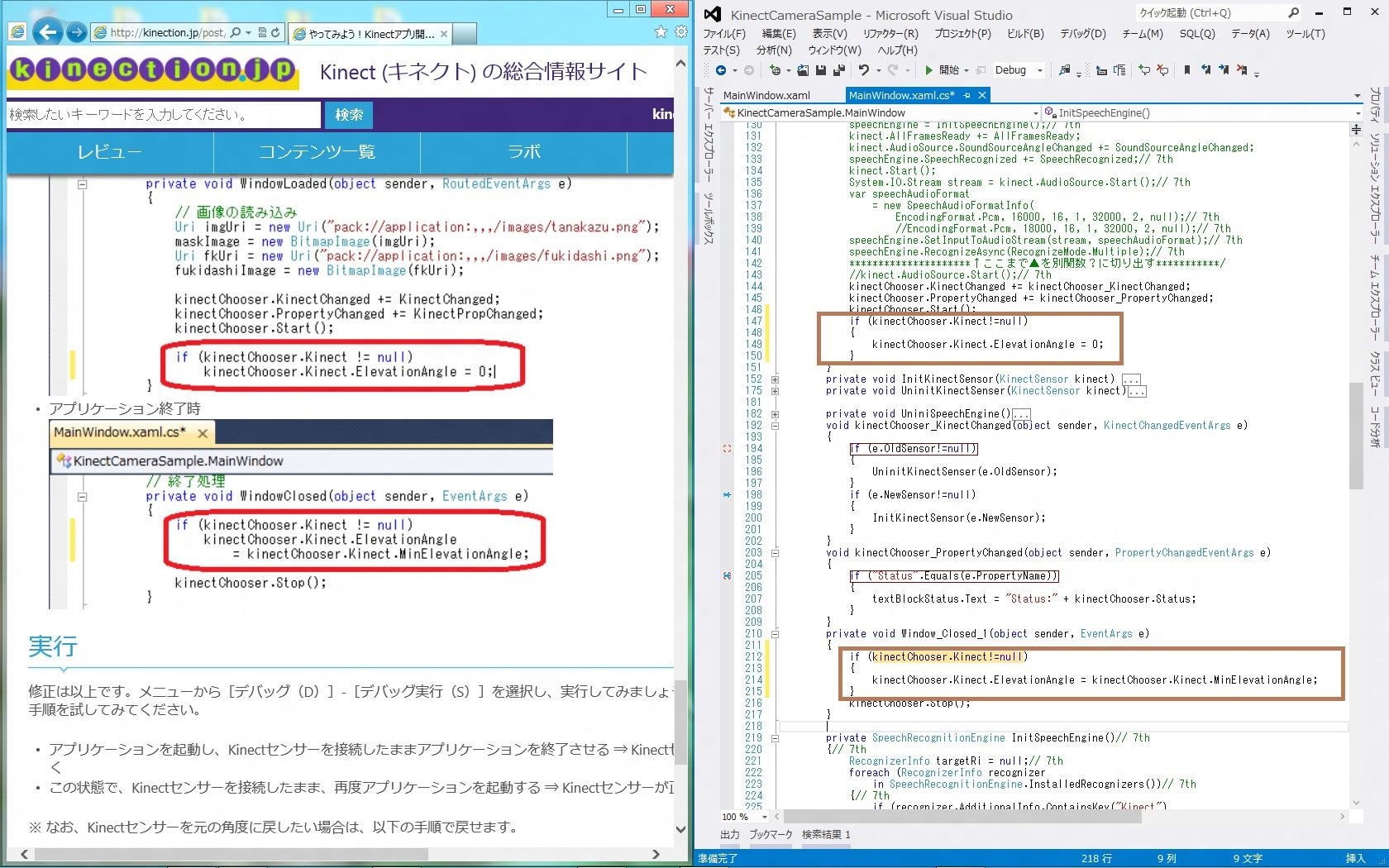Pin the MainWindow.xaml.cs tab
1389x868 pixels.
pyautogui.click(x=967, y=95)
